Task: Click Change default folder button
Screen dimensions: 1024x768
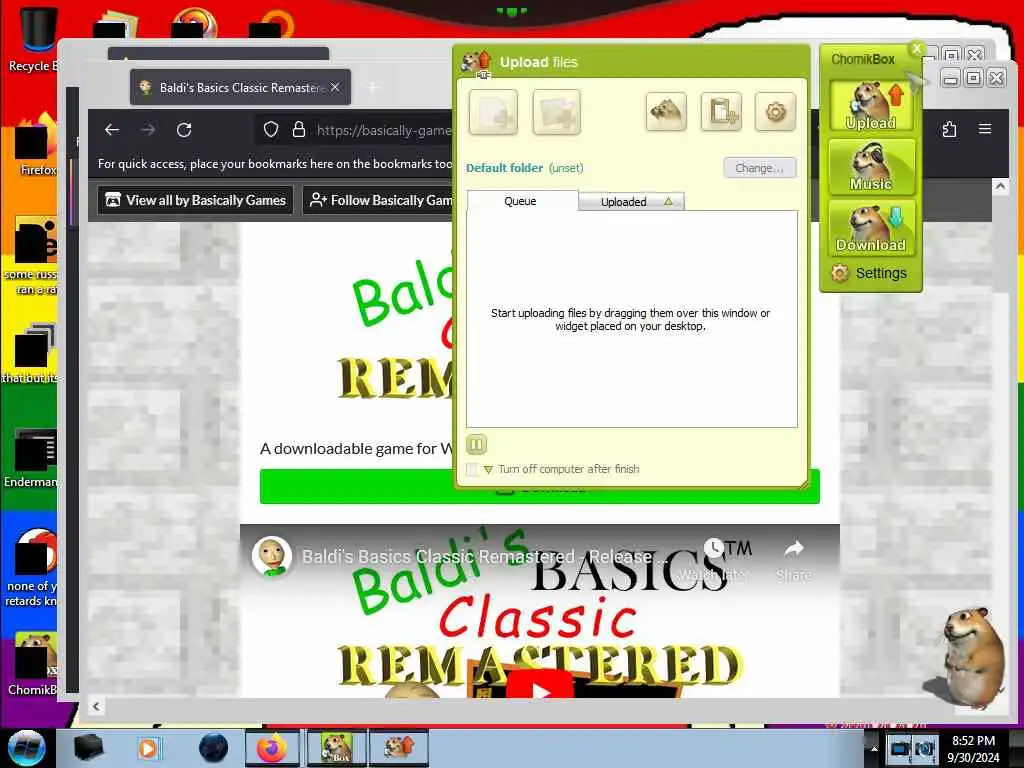Action: click(x=760, y=168)
